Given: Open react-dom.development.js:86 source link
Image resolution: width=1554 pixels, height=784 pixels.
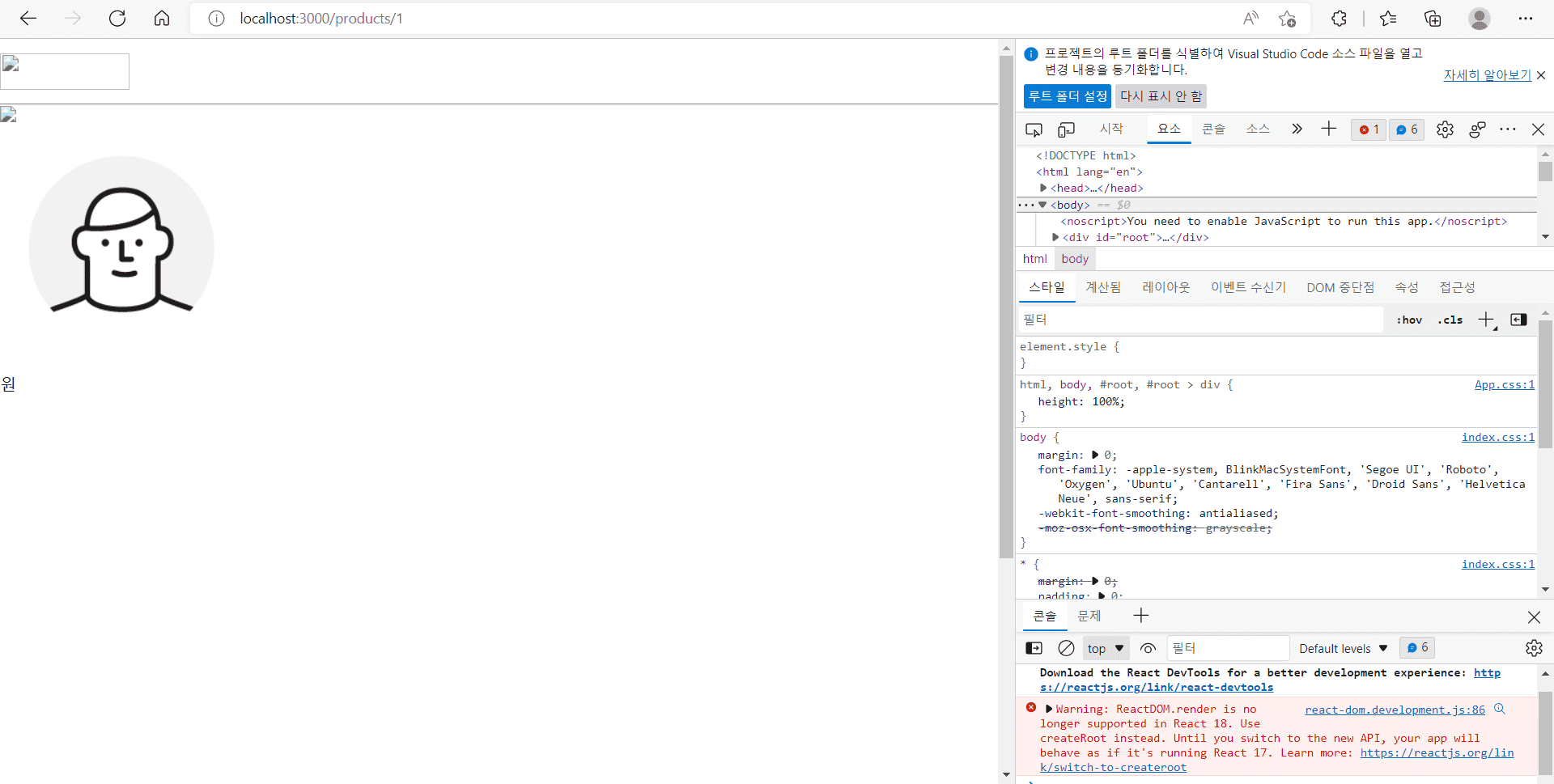Looking at the screenshot, I should (x=1395, y=710).
